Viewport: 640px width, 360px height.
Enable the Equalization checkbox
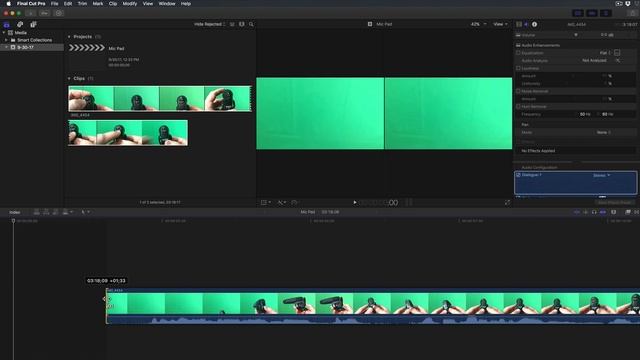click(518, 53)
